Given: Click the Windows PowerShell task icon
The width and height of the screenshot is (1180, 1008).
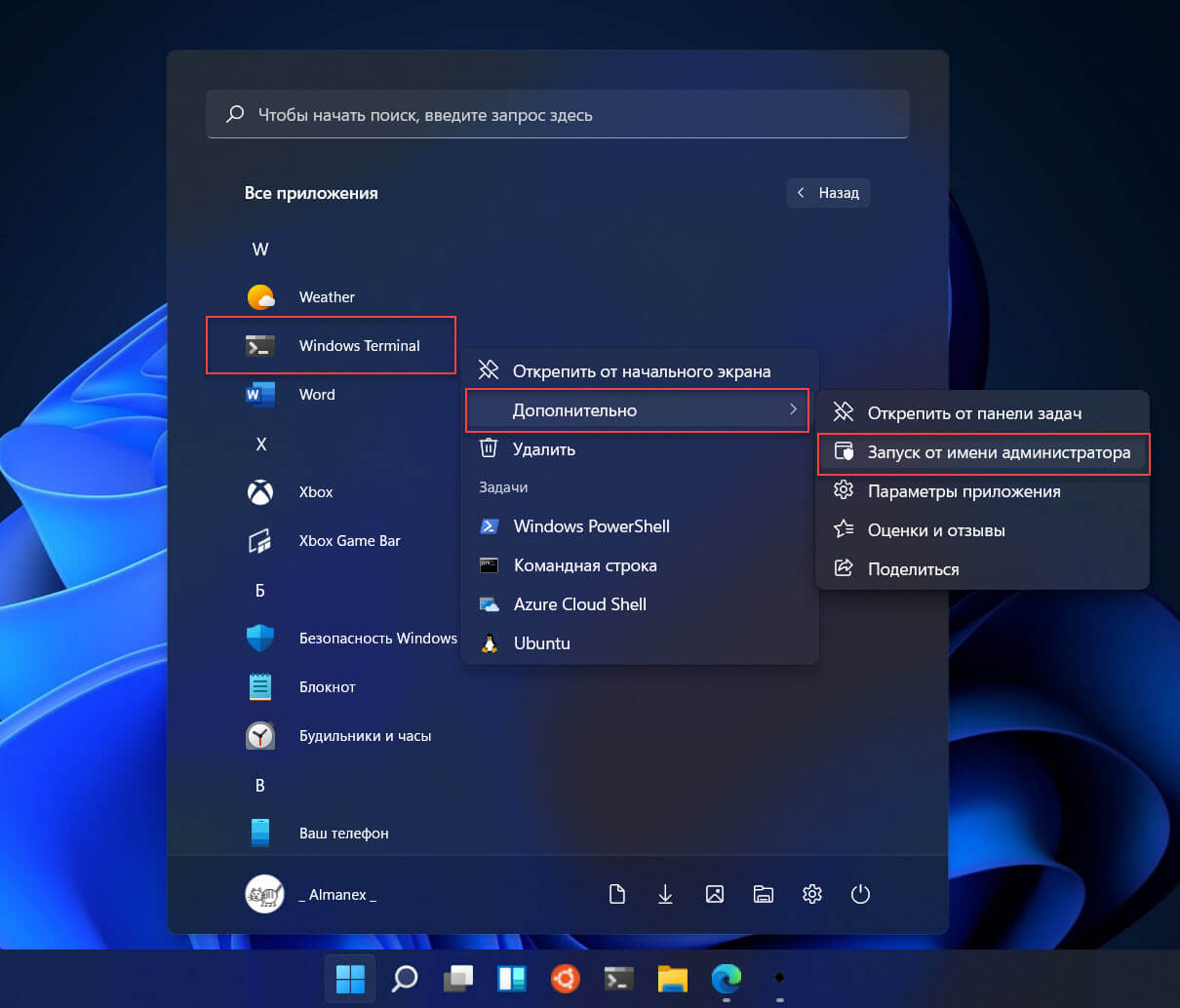Looking at the screenshot, I should click(490, 526).
